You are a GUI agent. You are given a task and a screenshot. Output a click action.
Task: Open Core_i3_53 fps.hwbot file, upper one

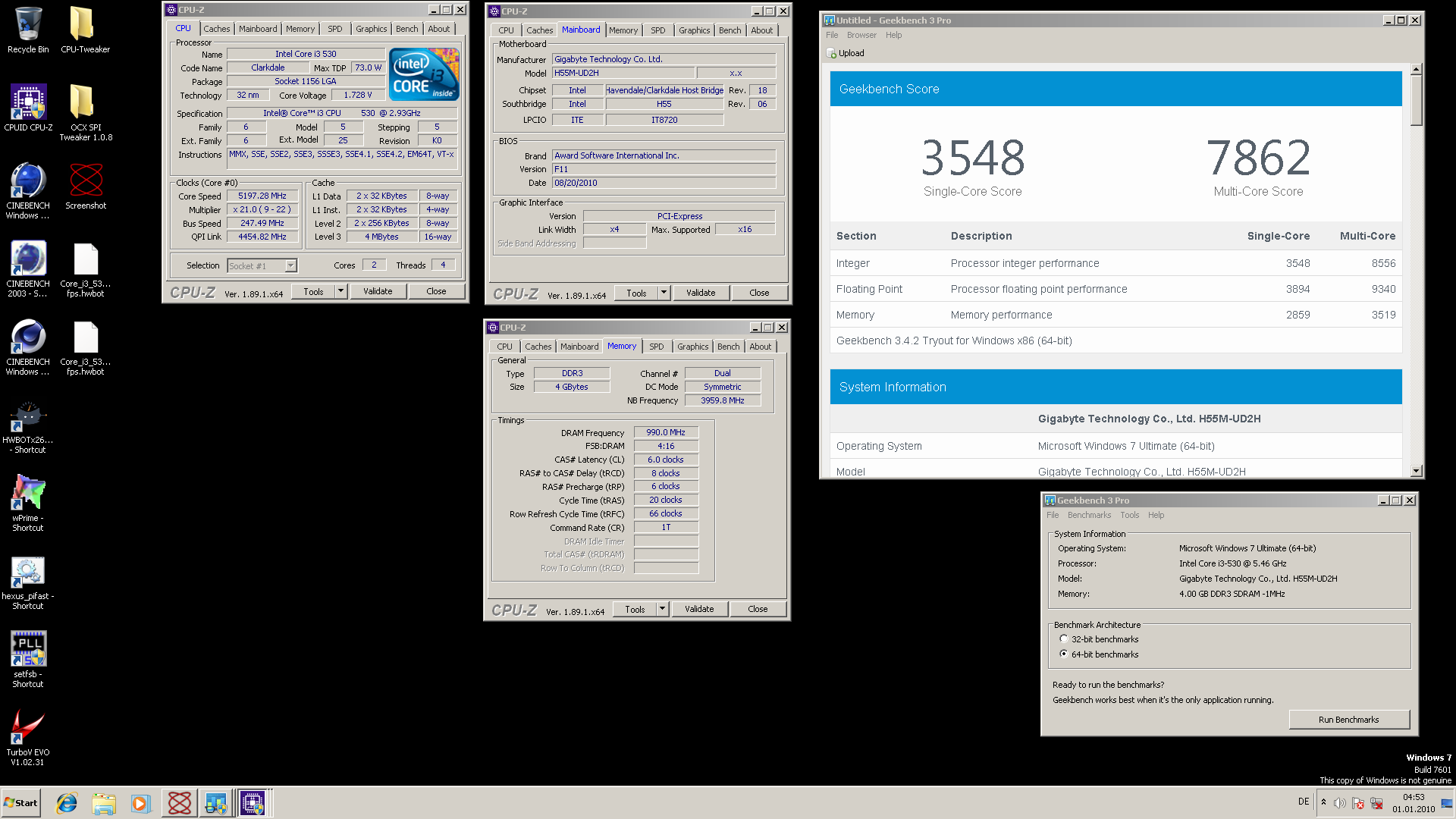86,269
